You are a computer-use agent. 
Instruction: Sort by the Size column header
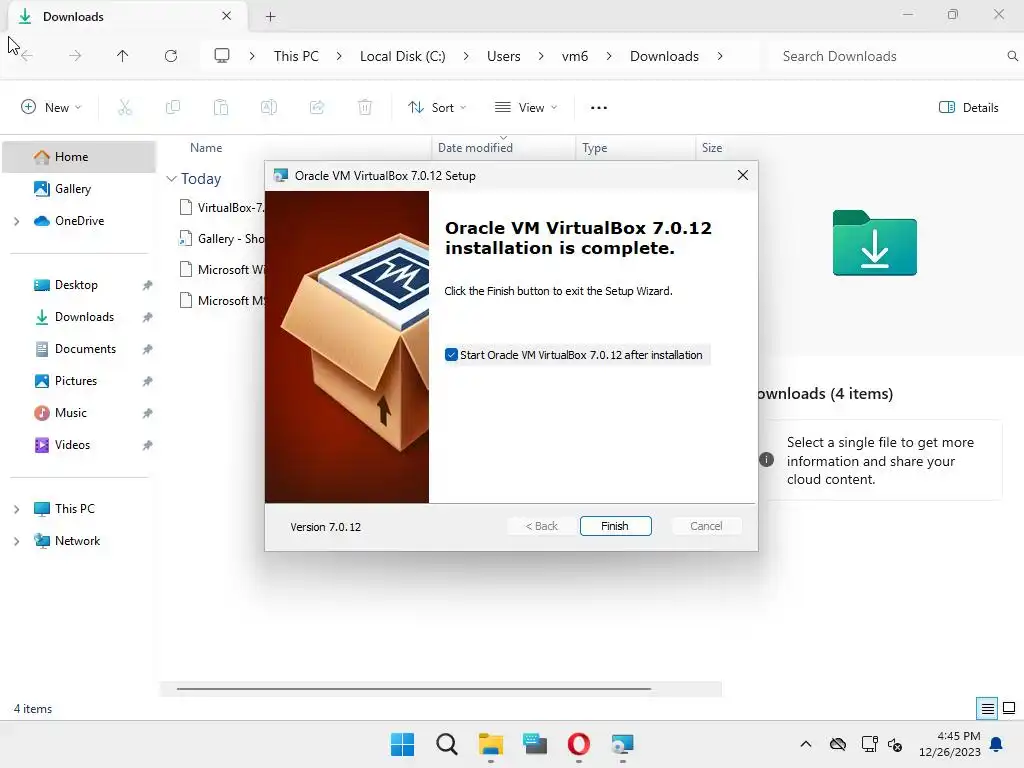point(711,148)
